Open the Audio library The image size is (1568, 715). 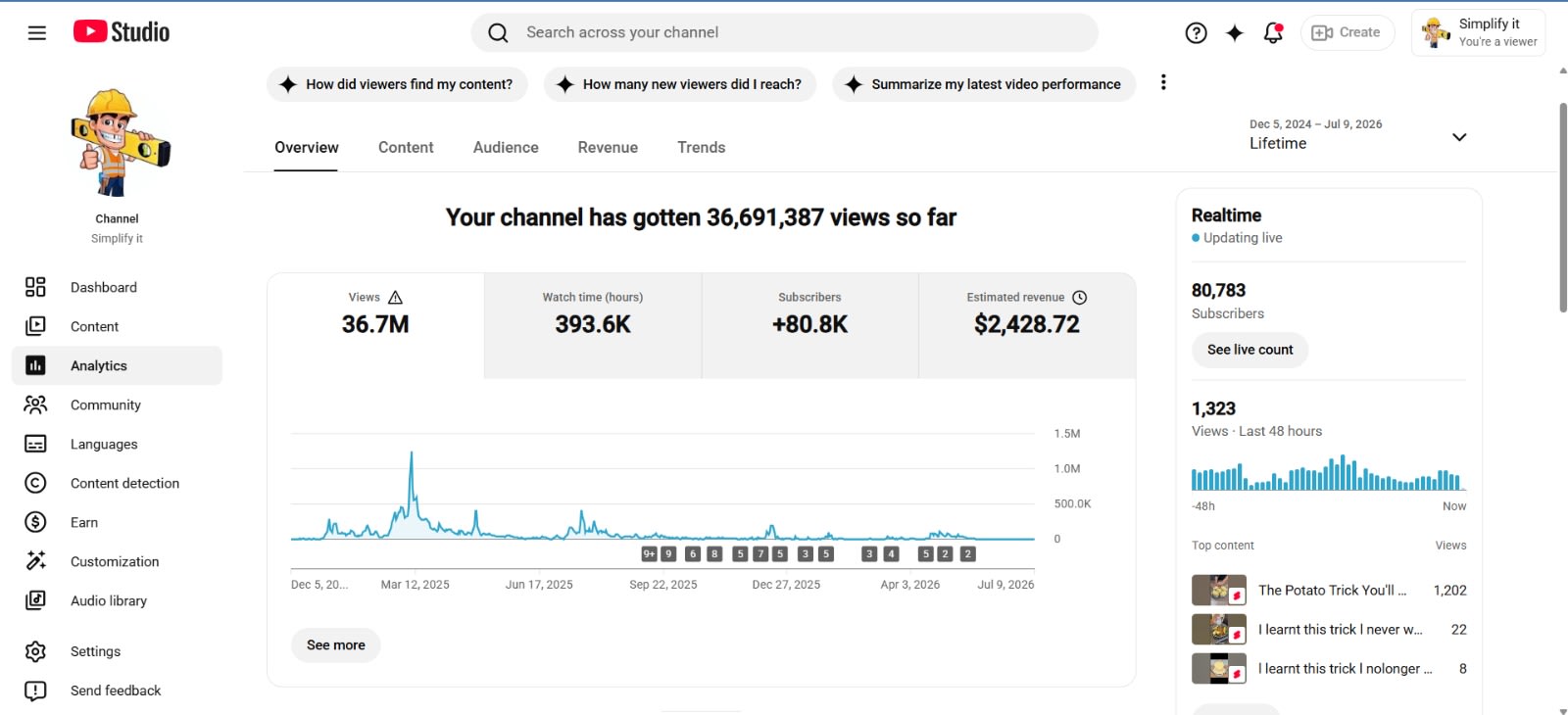(118, 600)
